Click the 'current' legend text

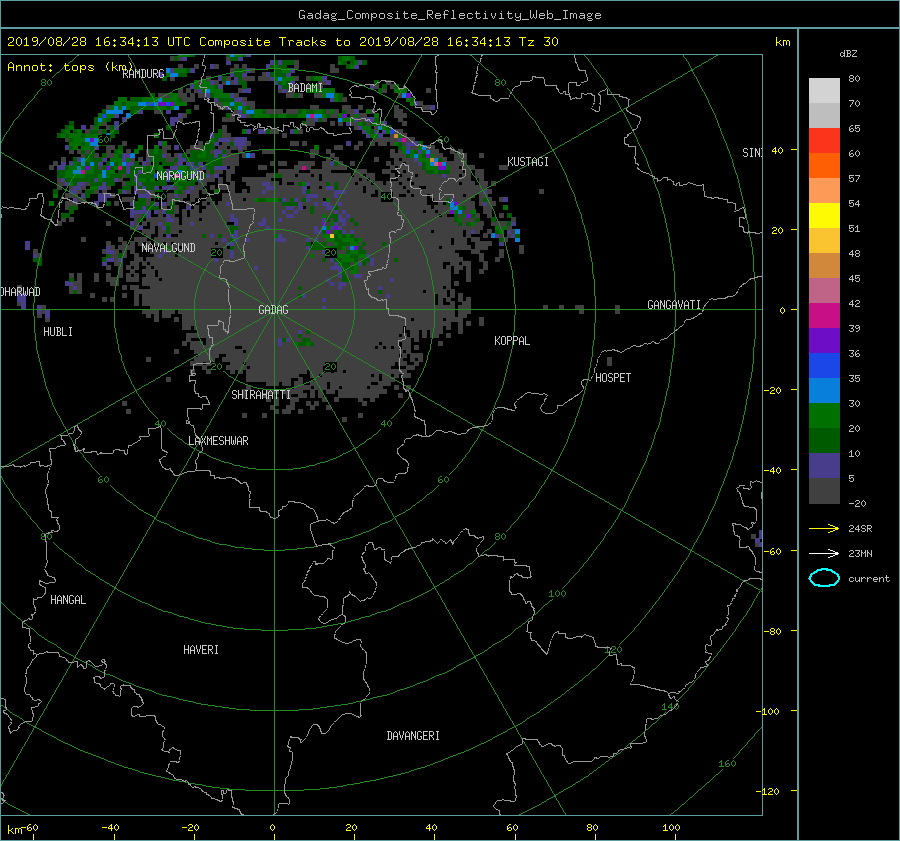(x=868, y=579)
